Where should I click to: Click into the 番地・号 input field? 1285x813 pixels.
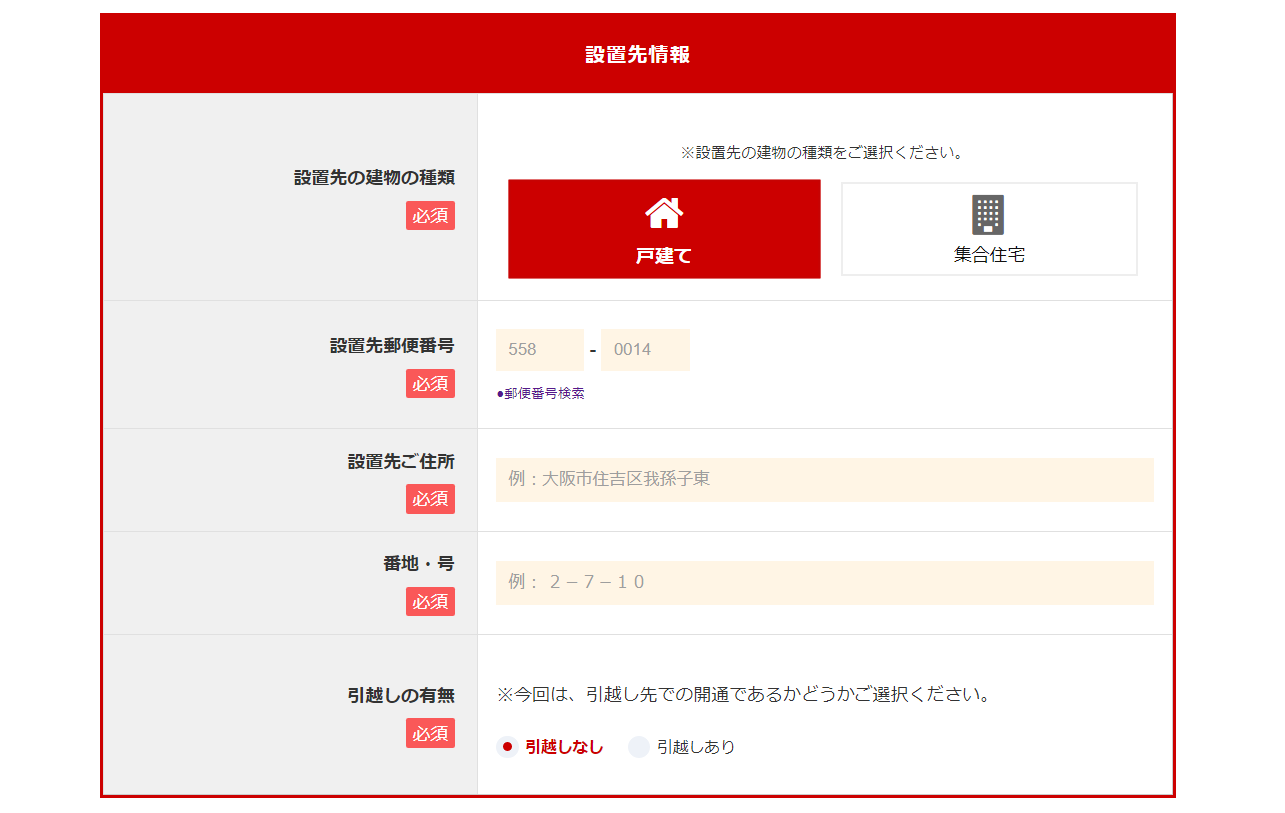pos(824,583)
